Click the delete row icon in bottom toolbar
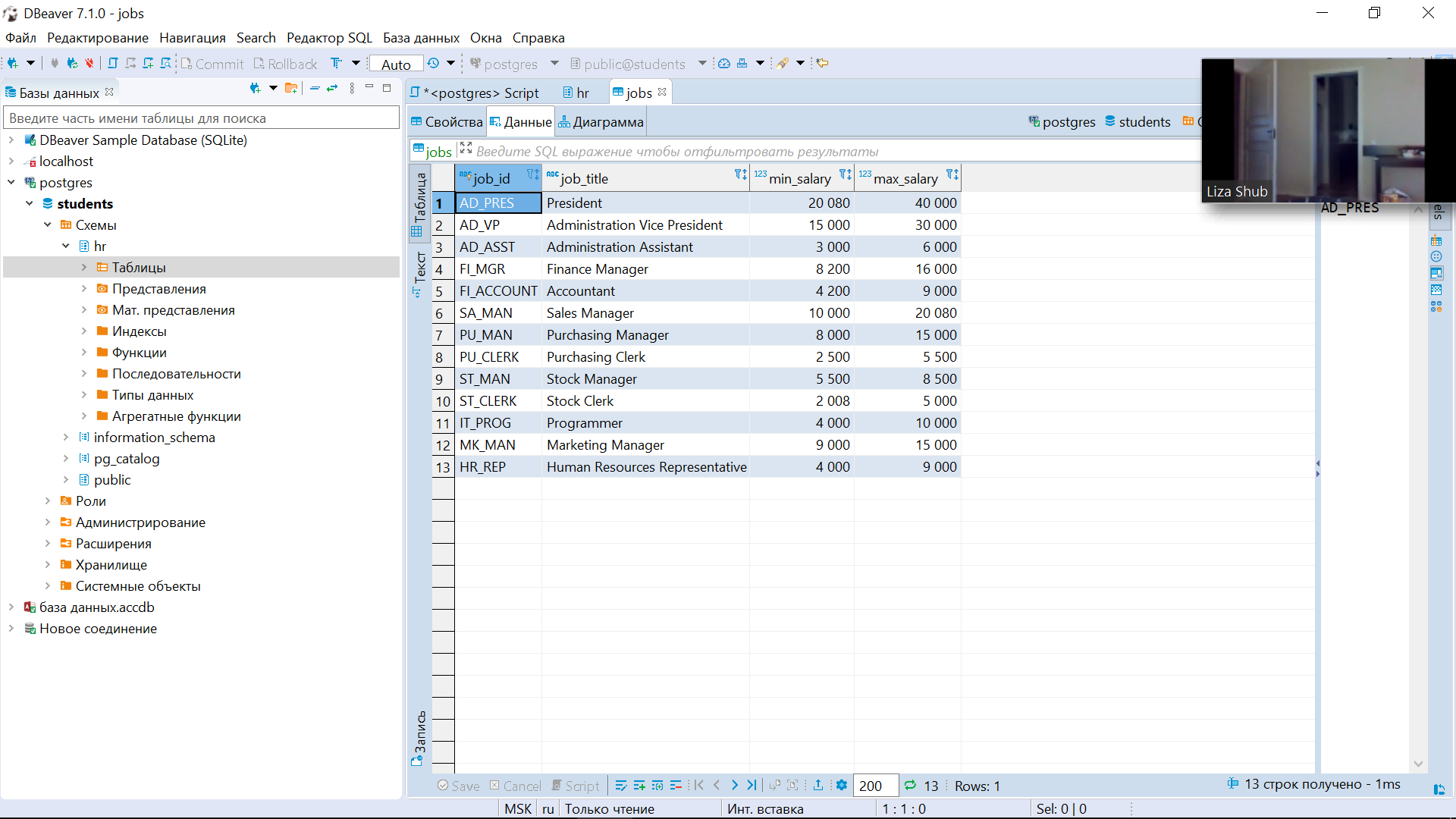Screen dimensions: 1456x819 (x=676, y=786)
